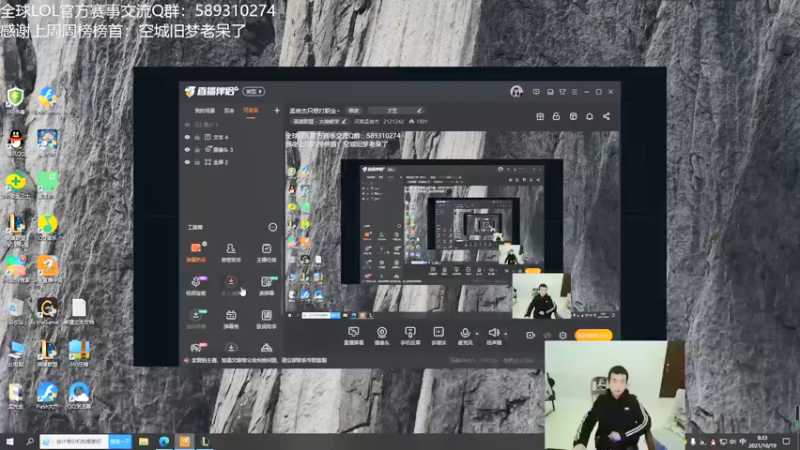This screenshot has height=450, width=800.
Task: Open the message icon next to the avatar
Action: 536,92
